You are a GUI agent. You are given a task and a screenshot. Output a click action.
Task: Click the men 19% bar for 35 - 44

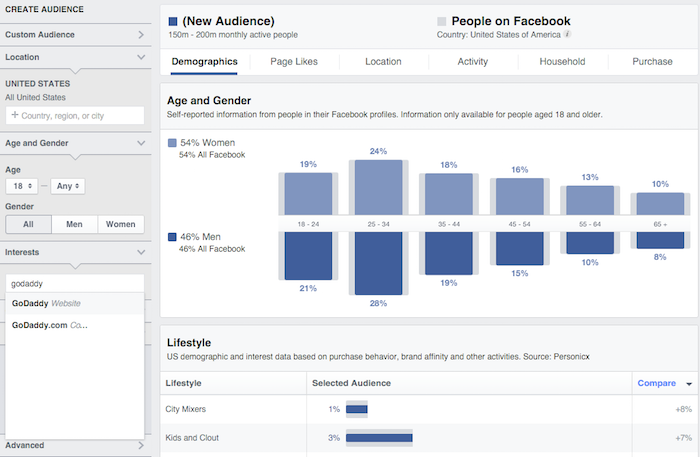pos(449,253)
